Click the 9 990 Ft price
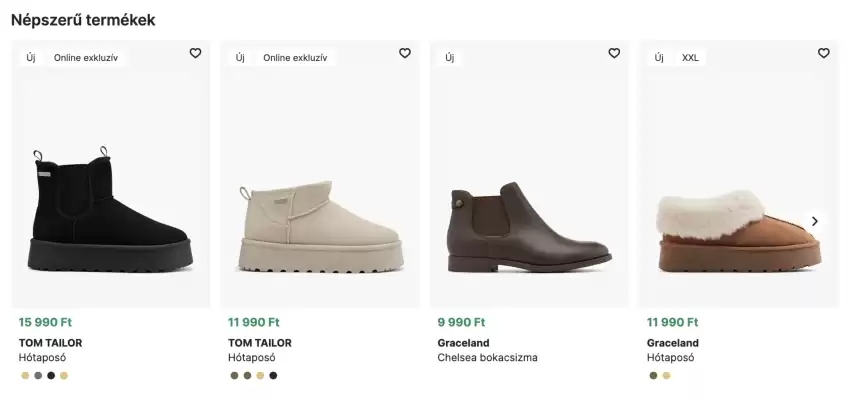The height and width of the screenshot is (400, 853). coord(461,322)
